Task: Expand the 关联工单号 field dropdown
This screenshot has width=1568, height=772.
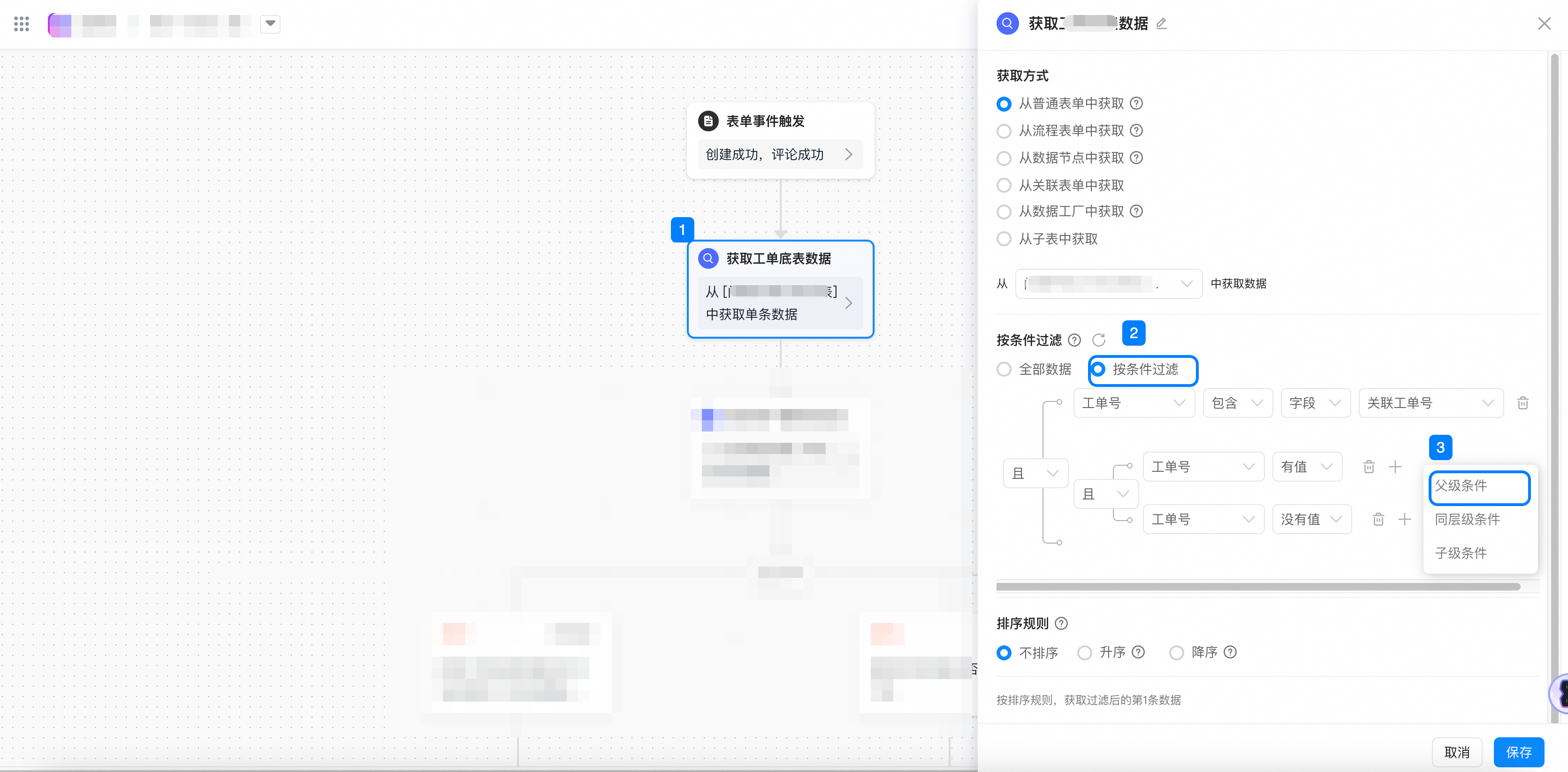Action: [x=1431, y=403]
